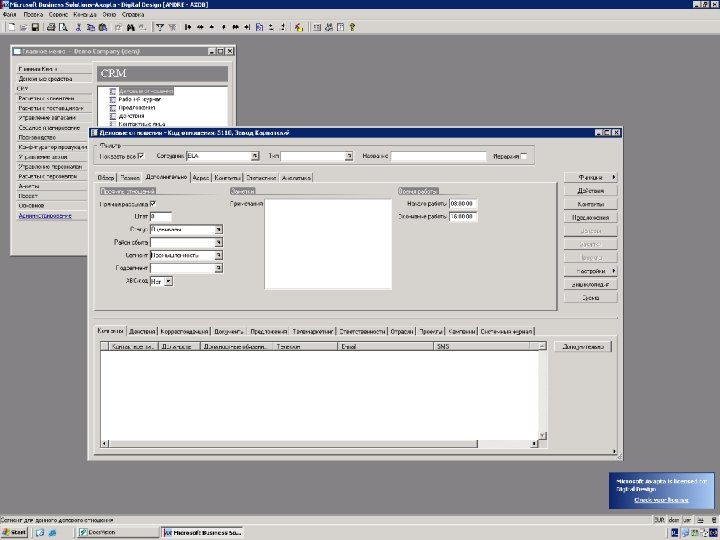This screenshot has height=540, width=720.
Task: Click the Check your license link
Action: click(661, 500)
